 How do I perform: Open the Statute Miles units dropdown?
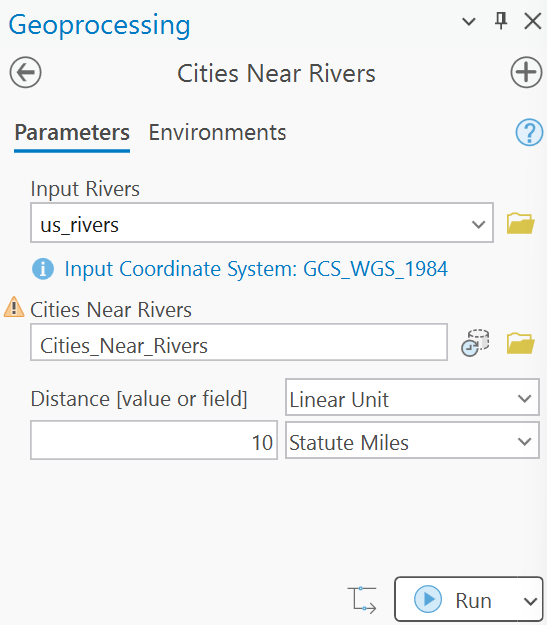412,440
